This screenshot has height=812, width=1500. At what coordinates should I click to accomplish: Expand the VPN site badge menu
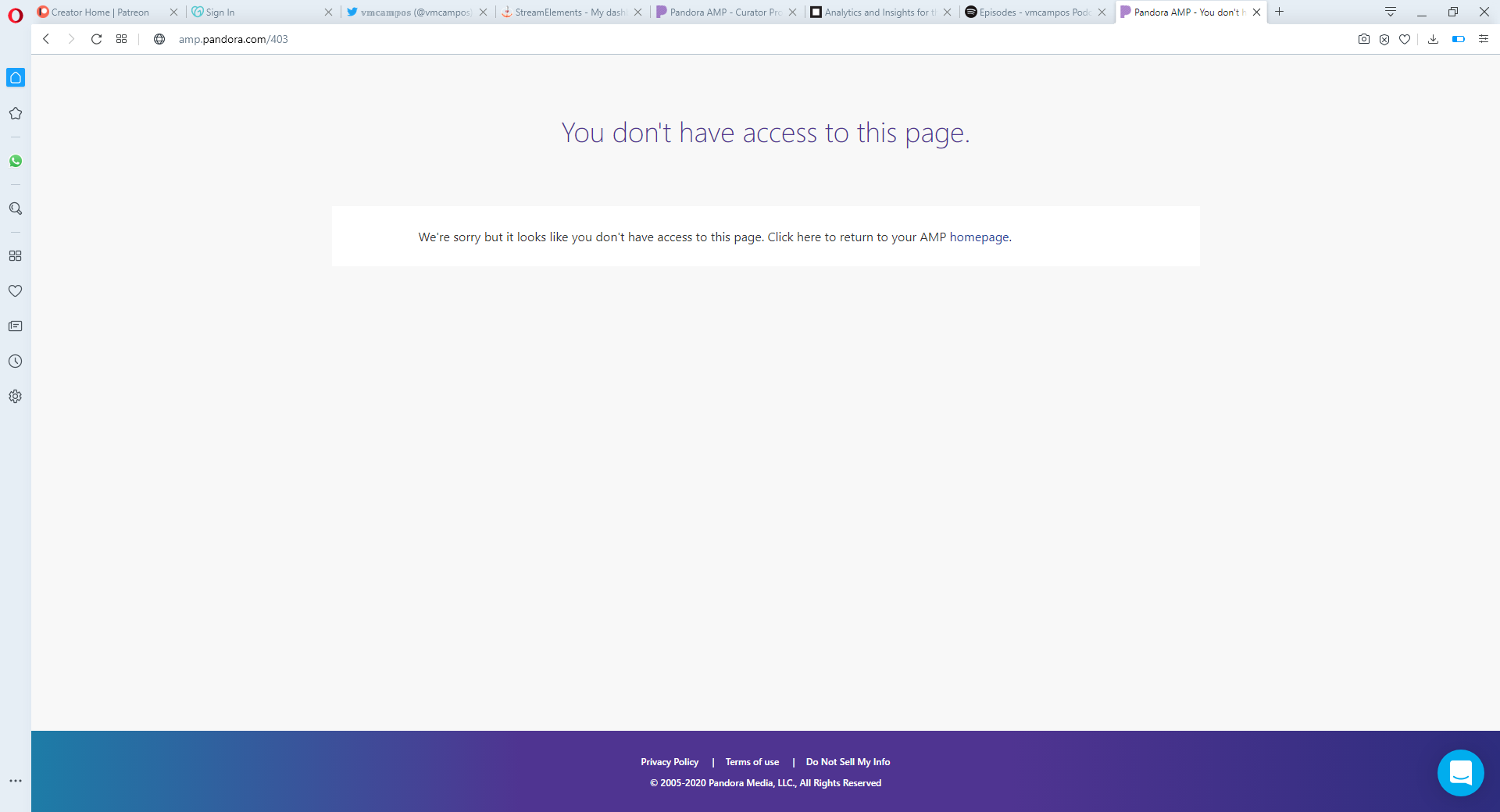tap(159, 39)
